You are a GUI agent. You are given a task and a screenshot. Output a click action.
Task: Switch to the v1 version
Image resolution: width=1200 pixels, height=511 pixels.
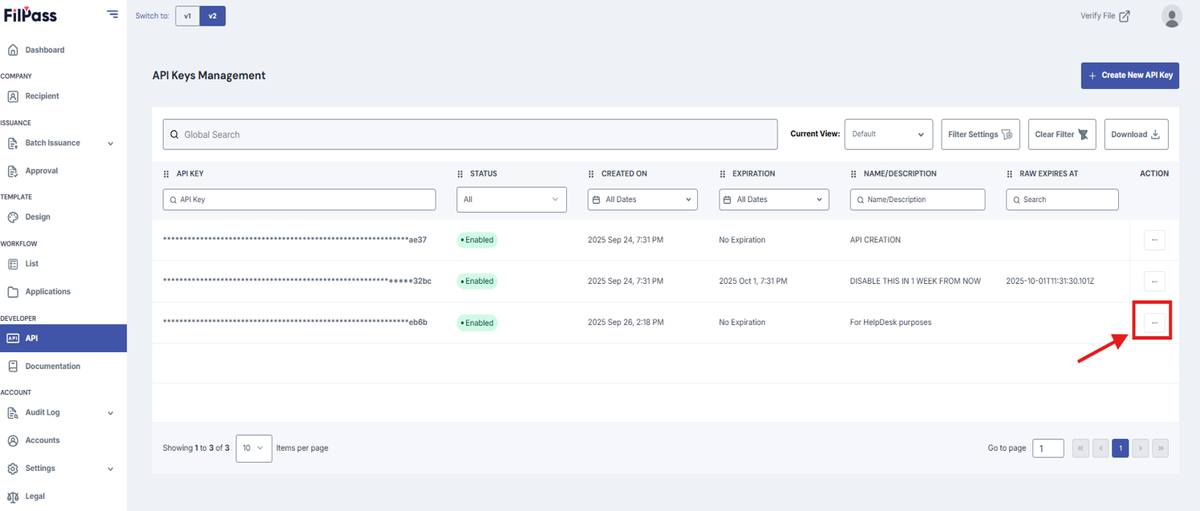click(187, 16)
